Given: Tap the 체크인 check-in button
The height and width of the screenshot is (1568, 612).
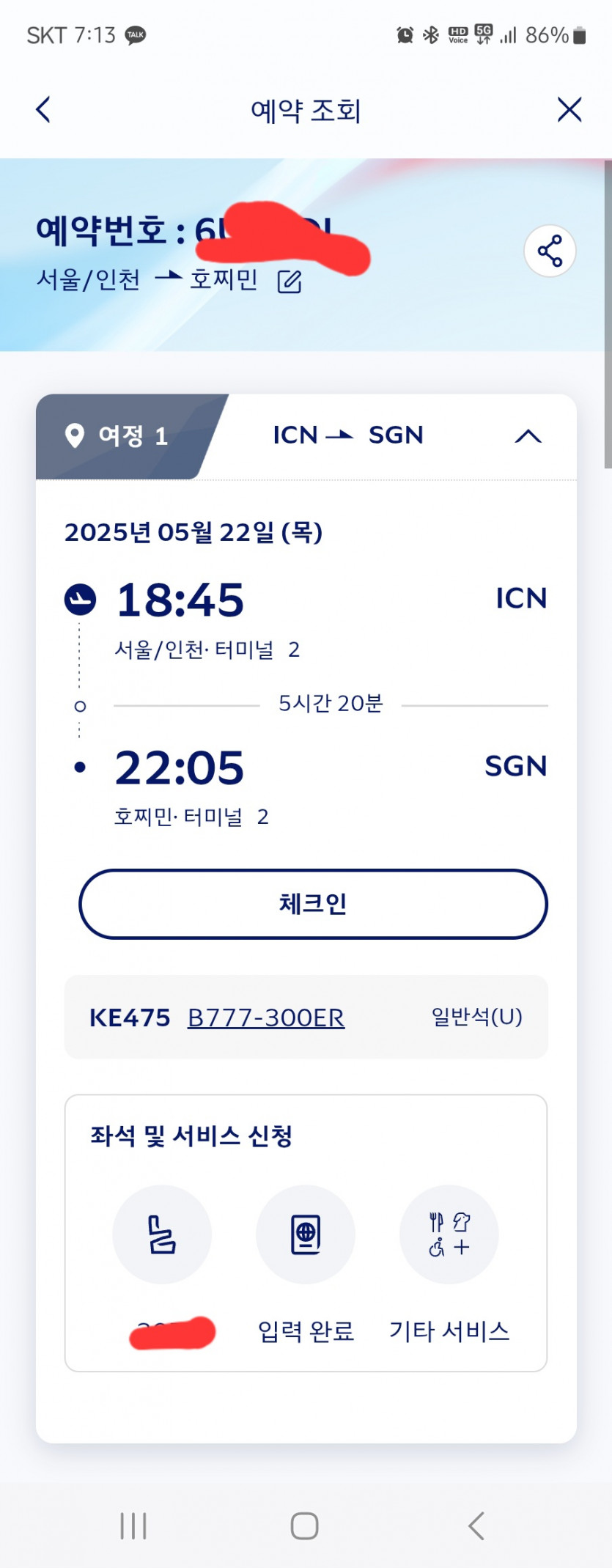Looking at the screenshot, I should coord(313,904).
